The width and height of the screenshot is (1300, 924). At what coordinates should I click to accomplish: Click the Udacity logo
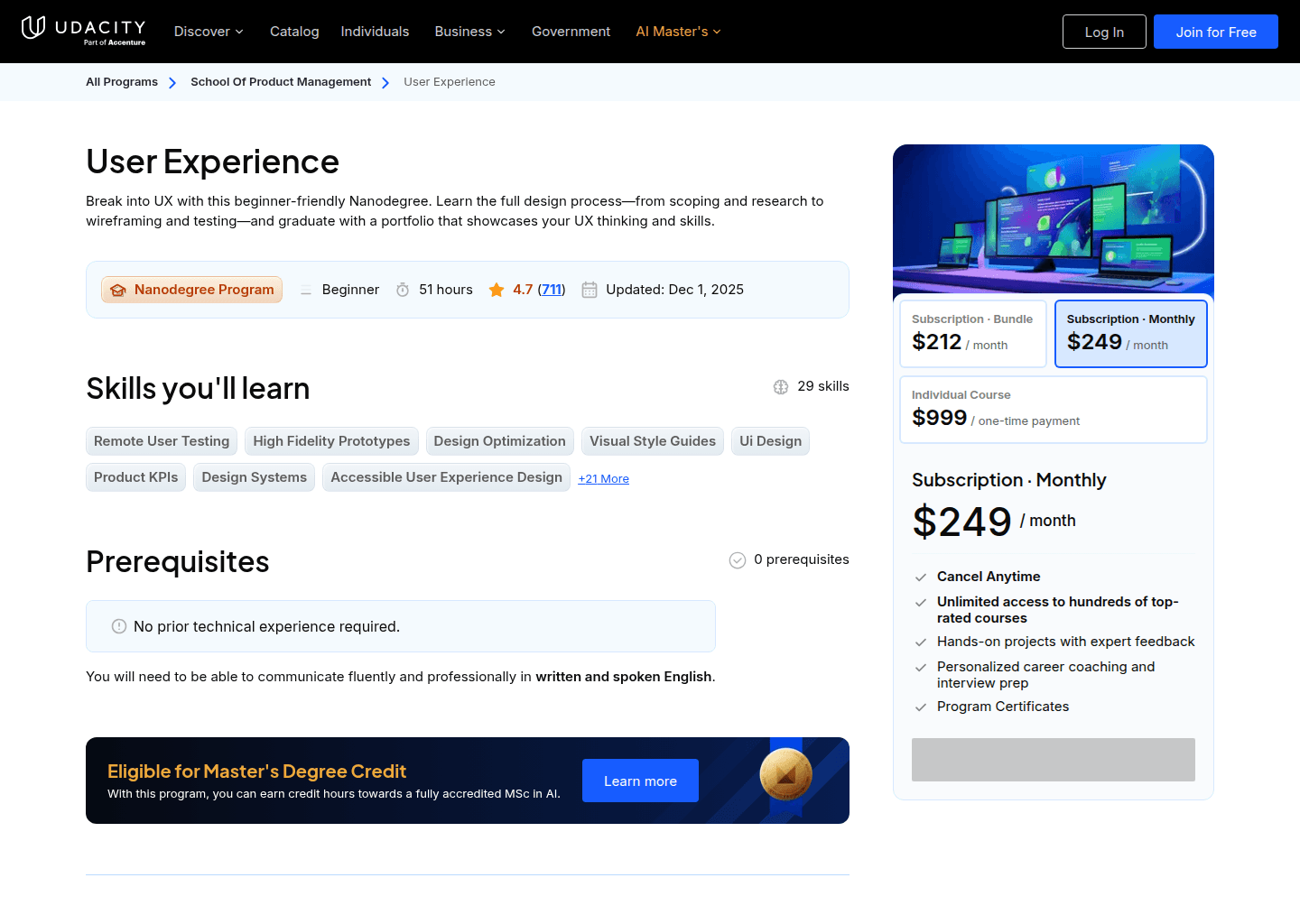click(83, 31)
